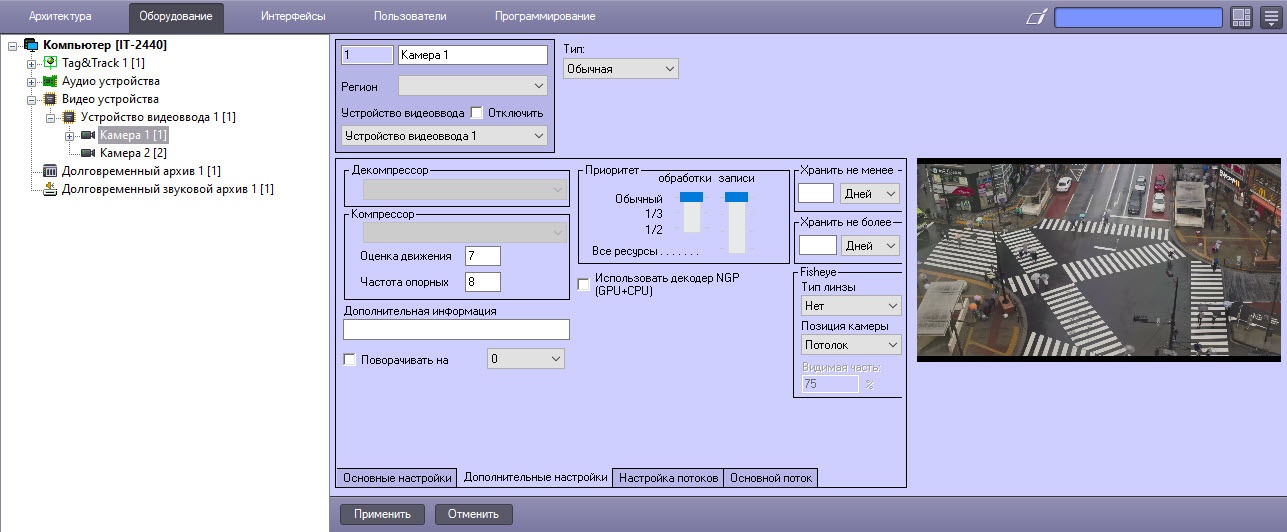Click the Долговременный звуковой архив 1 icon
1287x532 pixels.
tap(51, 189)
